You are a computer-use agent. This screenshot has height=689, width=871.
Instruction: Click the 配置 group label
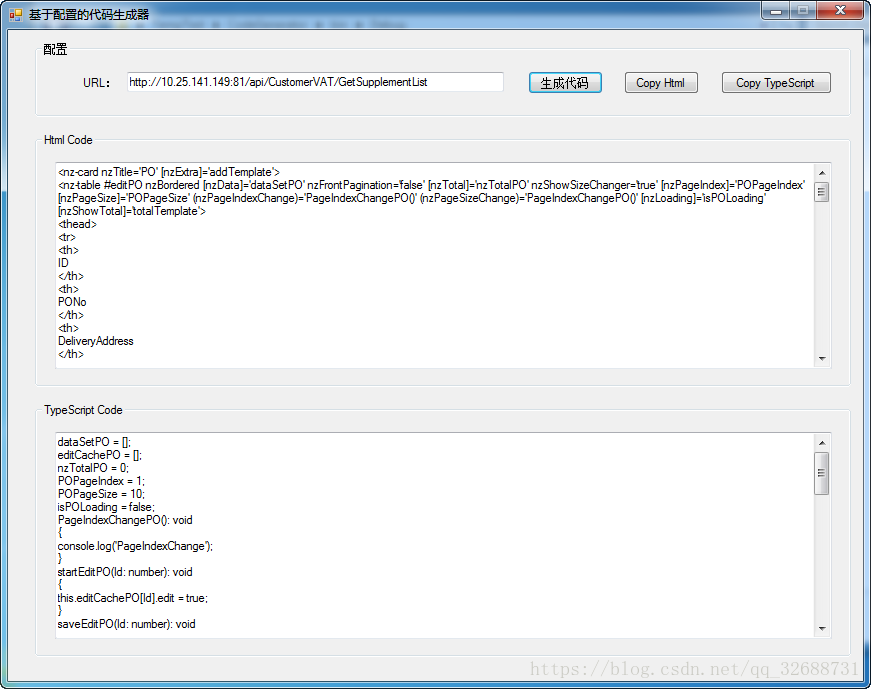pos(56,49)
